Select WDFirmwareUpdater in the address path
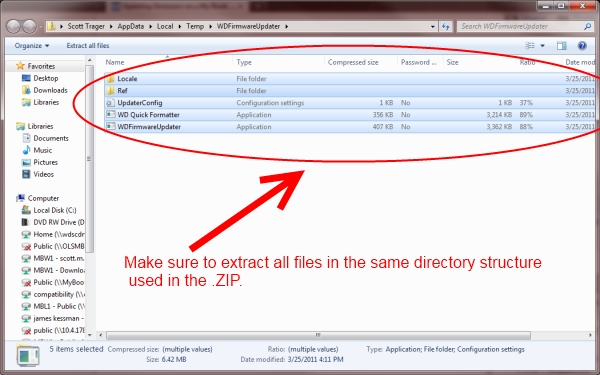 248,26
